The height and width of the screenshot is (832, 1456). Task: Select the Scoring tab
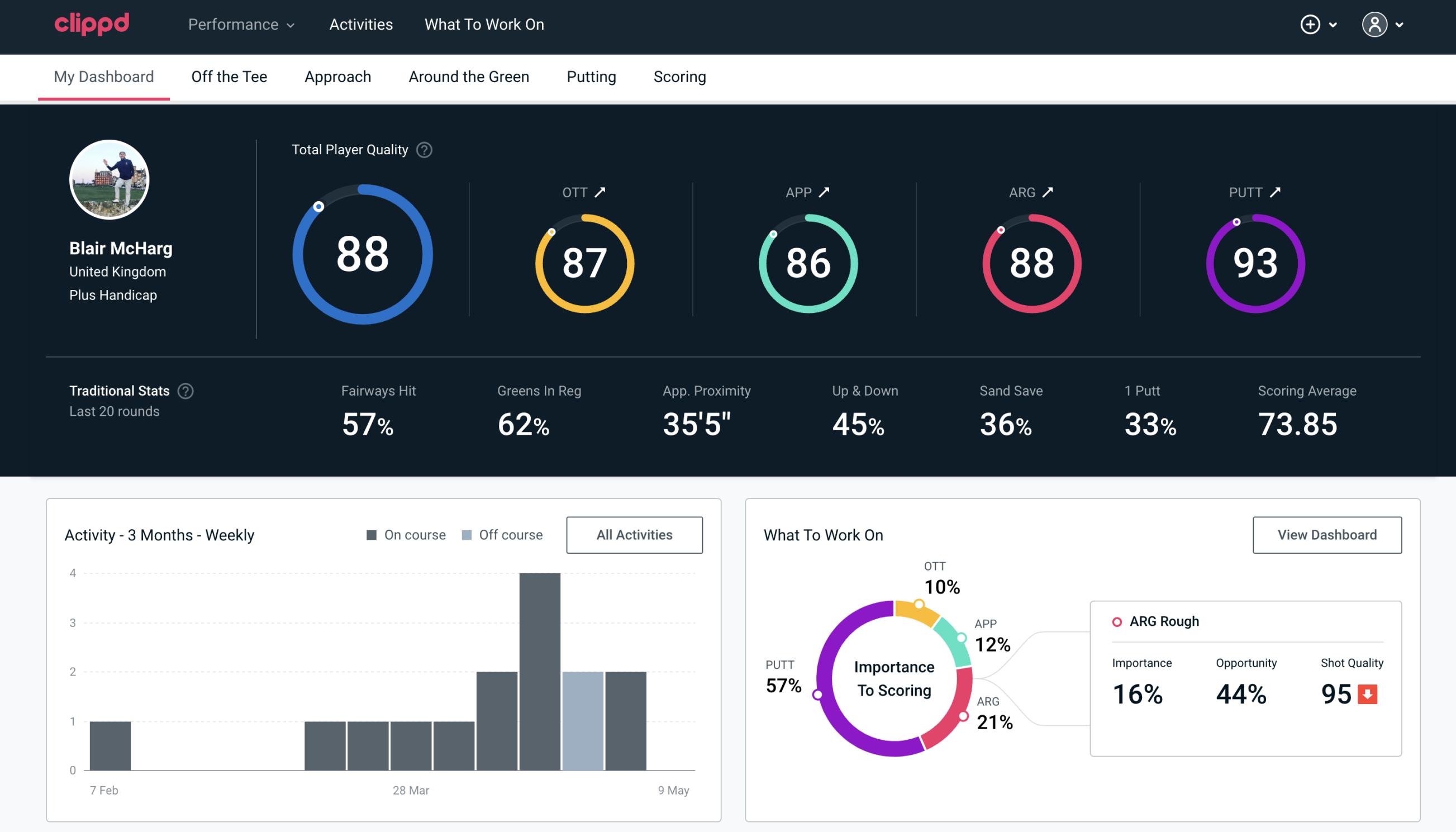[680, 76]
